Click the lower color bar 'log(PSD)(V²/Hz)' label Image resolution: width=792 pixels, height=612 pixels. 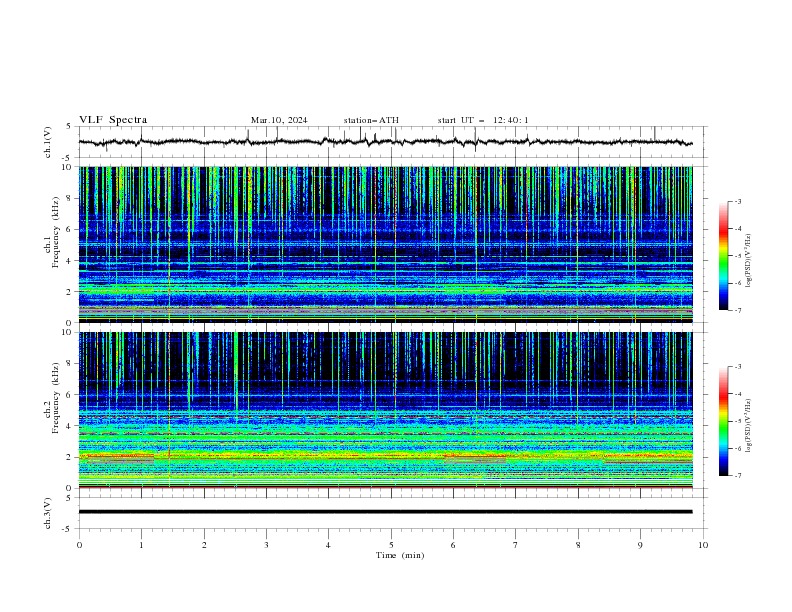click(749, 426)
